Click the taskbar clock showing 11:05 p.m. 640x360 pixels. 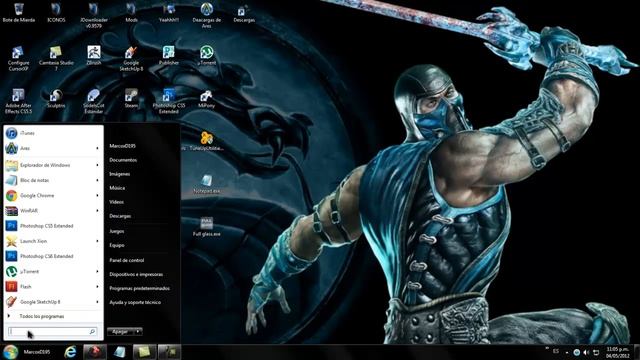(617, 352)
